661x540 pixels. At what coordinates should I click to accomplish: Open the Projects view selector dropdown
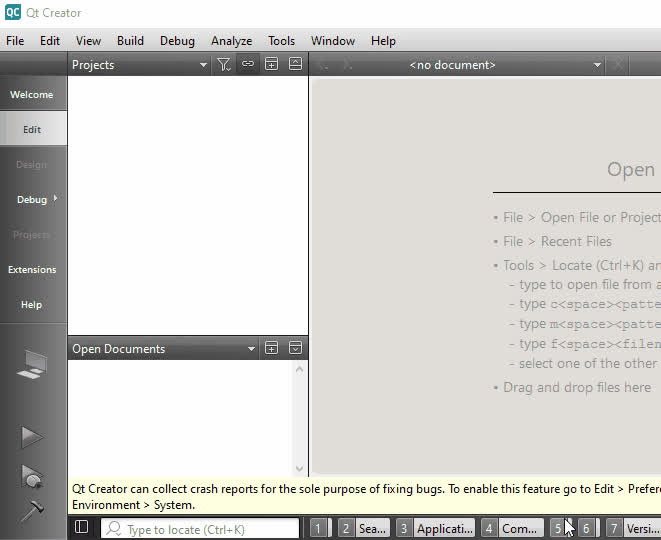(x=139, y=65)
